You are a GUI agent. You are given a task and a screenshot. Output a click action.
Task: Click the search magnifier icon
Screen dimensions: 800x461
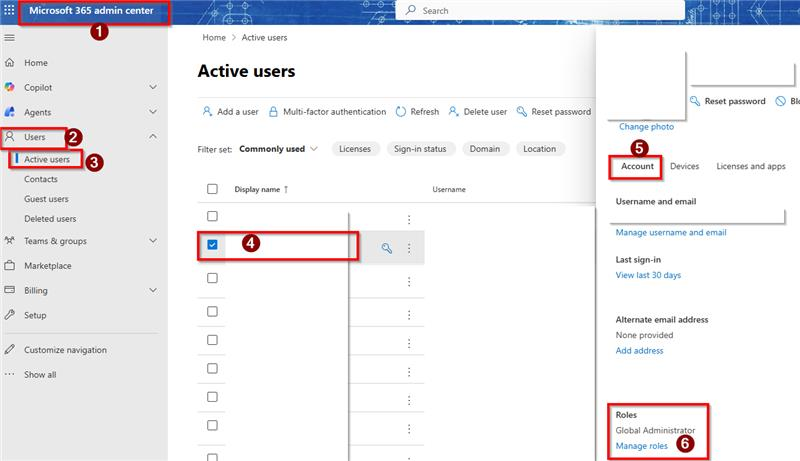(411, 10)
